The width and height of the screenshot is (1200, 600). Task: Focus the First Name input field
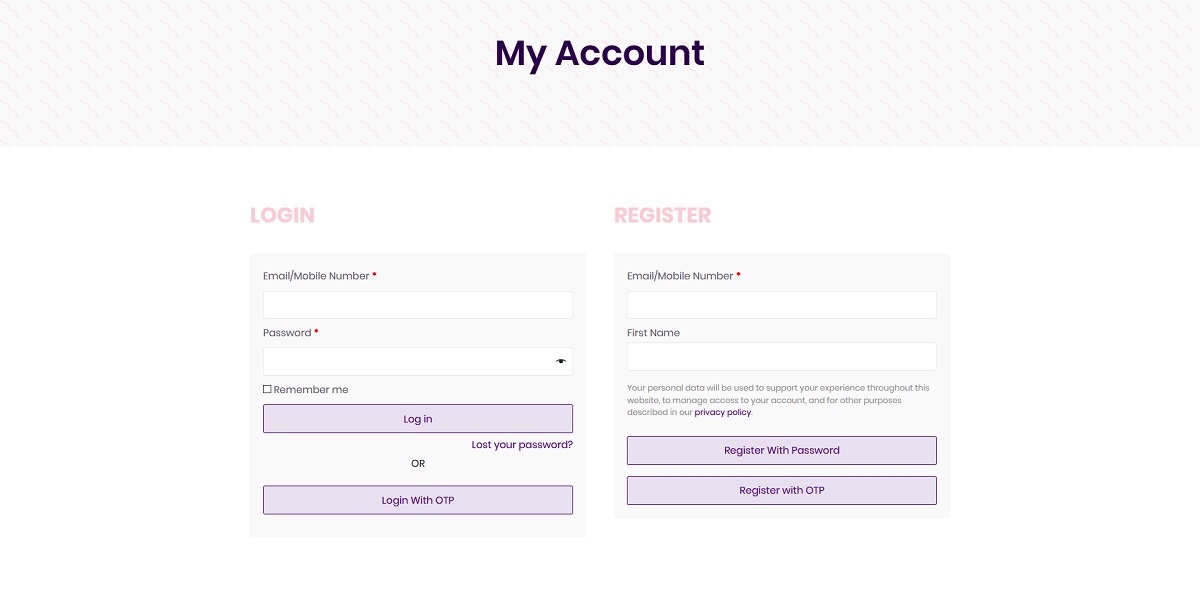782,357
